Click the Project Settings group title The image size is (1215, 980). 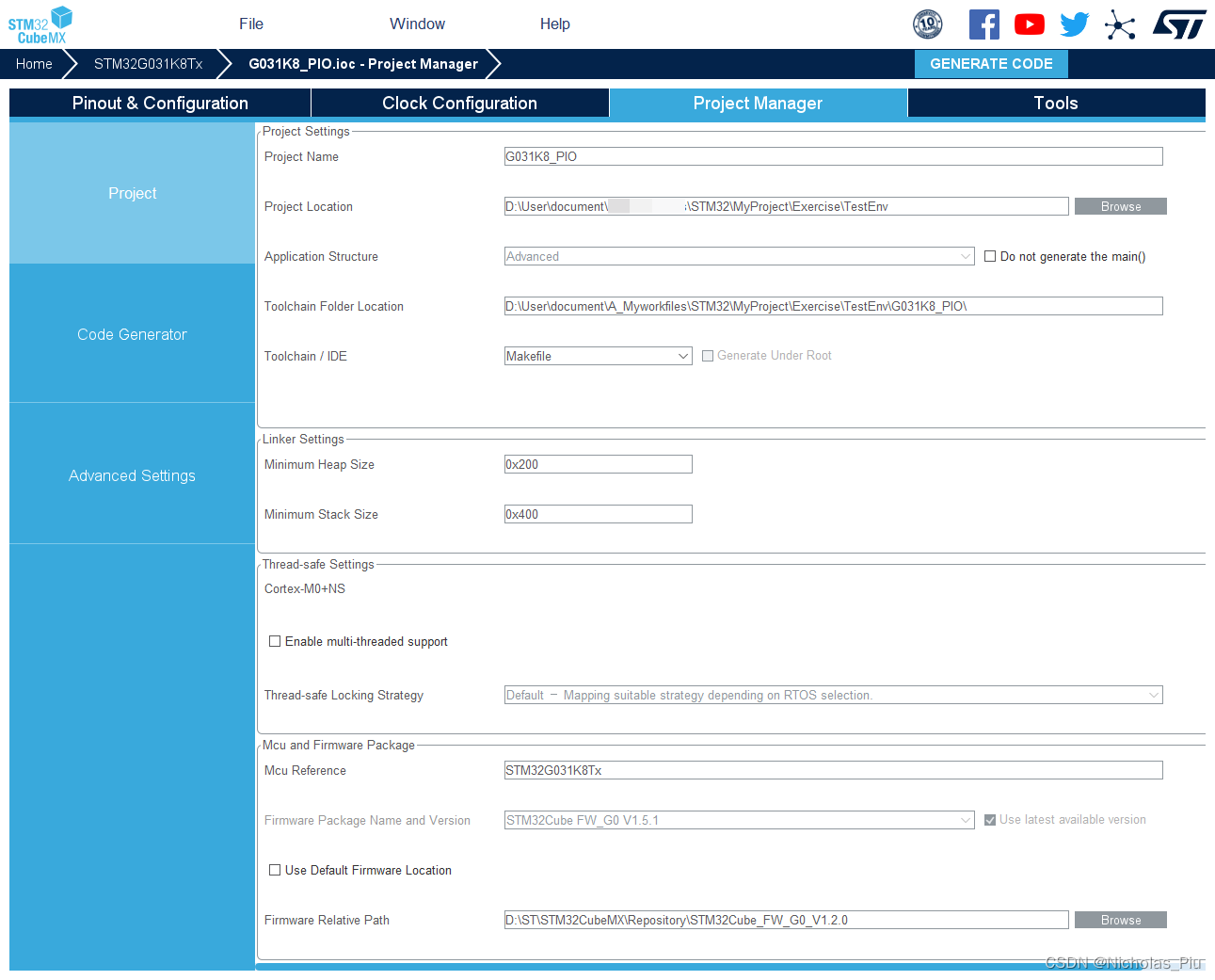306,131
